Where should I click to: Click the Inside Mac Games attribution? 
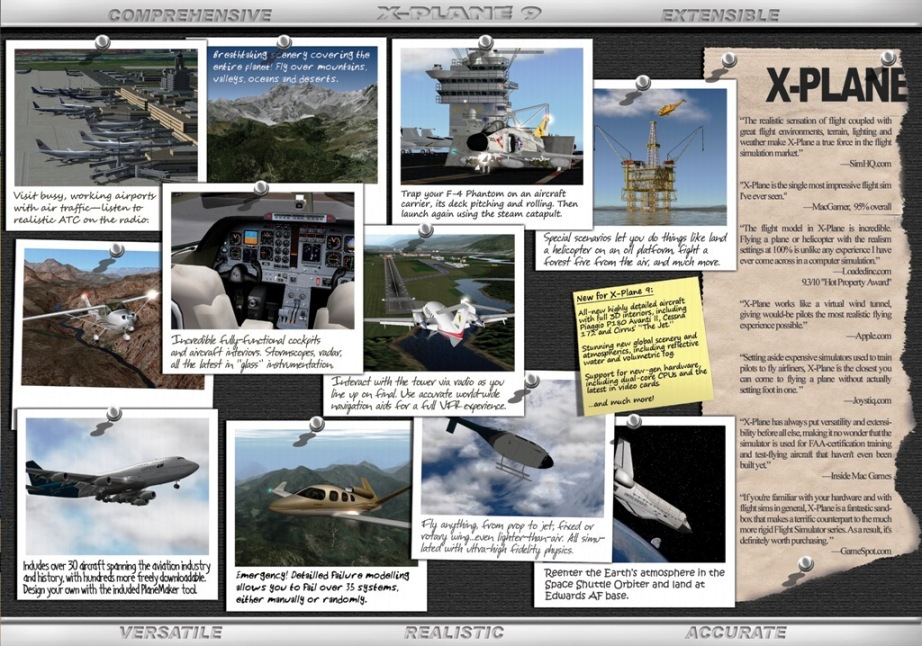(856, 476)
